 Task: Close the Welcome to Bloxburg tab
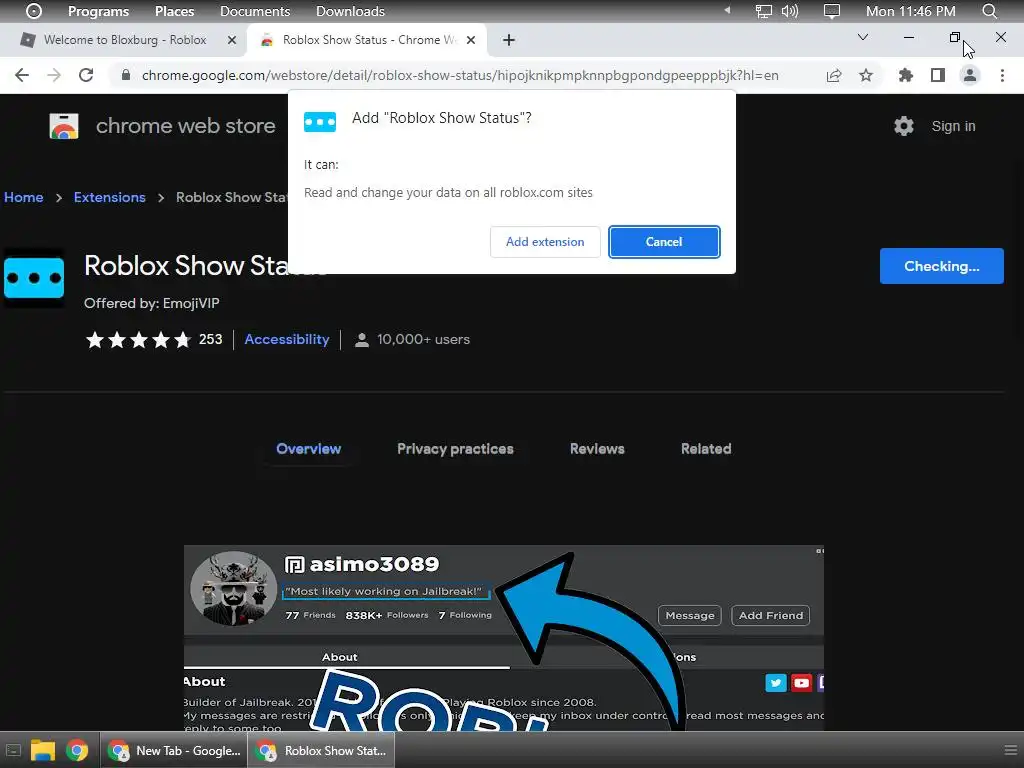232,40
